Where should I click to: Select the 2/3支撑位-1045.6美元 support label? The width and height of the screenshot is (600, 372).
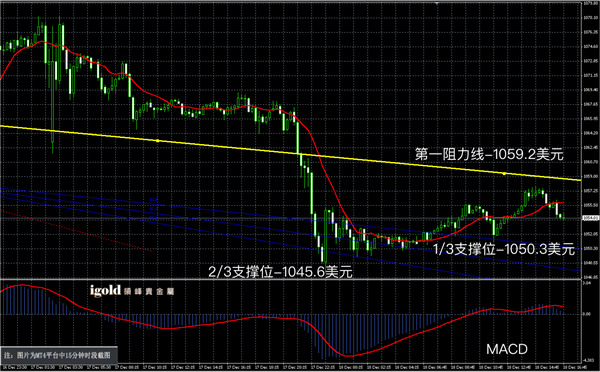280,272
